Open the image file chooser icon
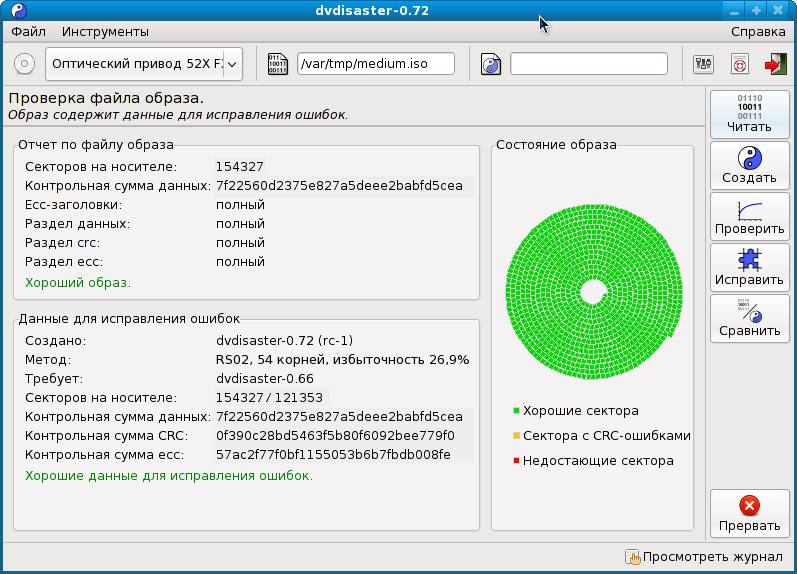 pyautogui.click(x=278, y=64)
